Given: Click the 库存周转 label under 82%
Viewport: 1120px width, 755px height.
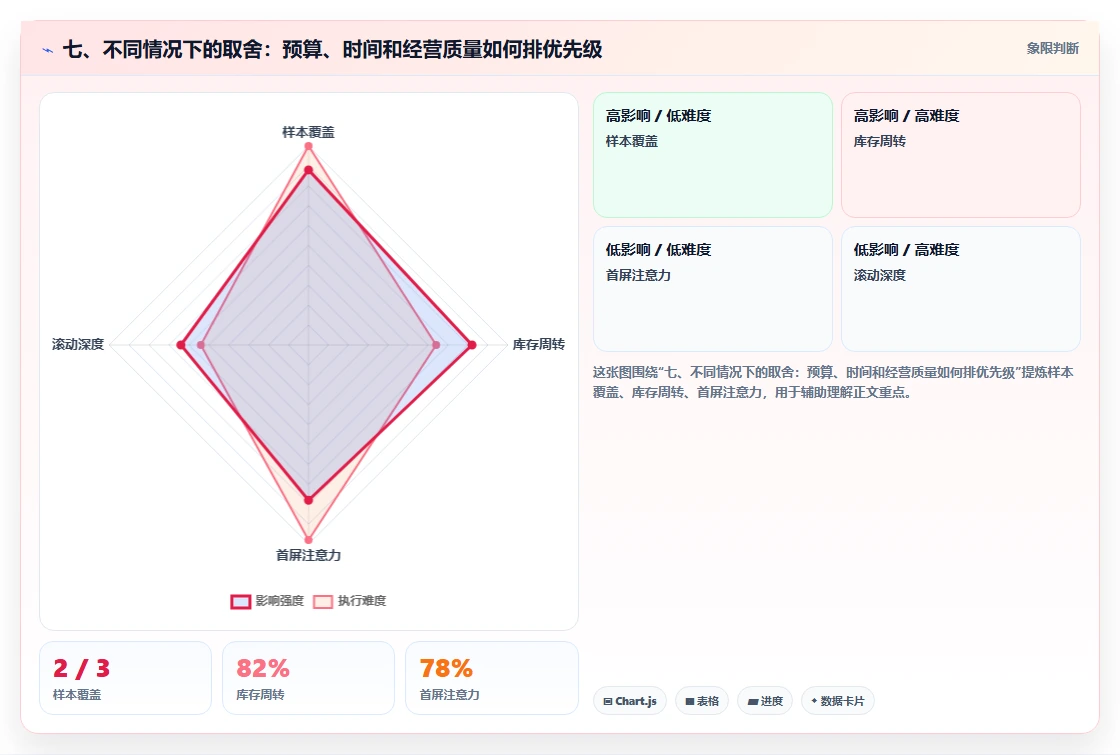Looking at the screenshot, I should click(x=260, y=694).
